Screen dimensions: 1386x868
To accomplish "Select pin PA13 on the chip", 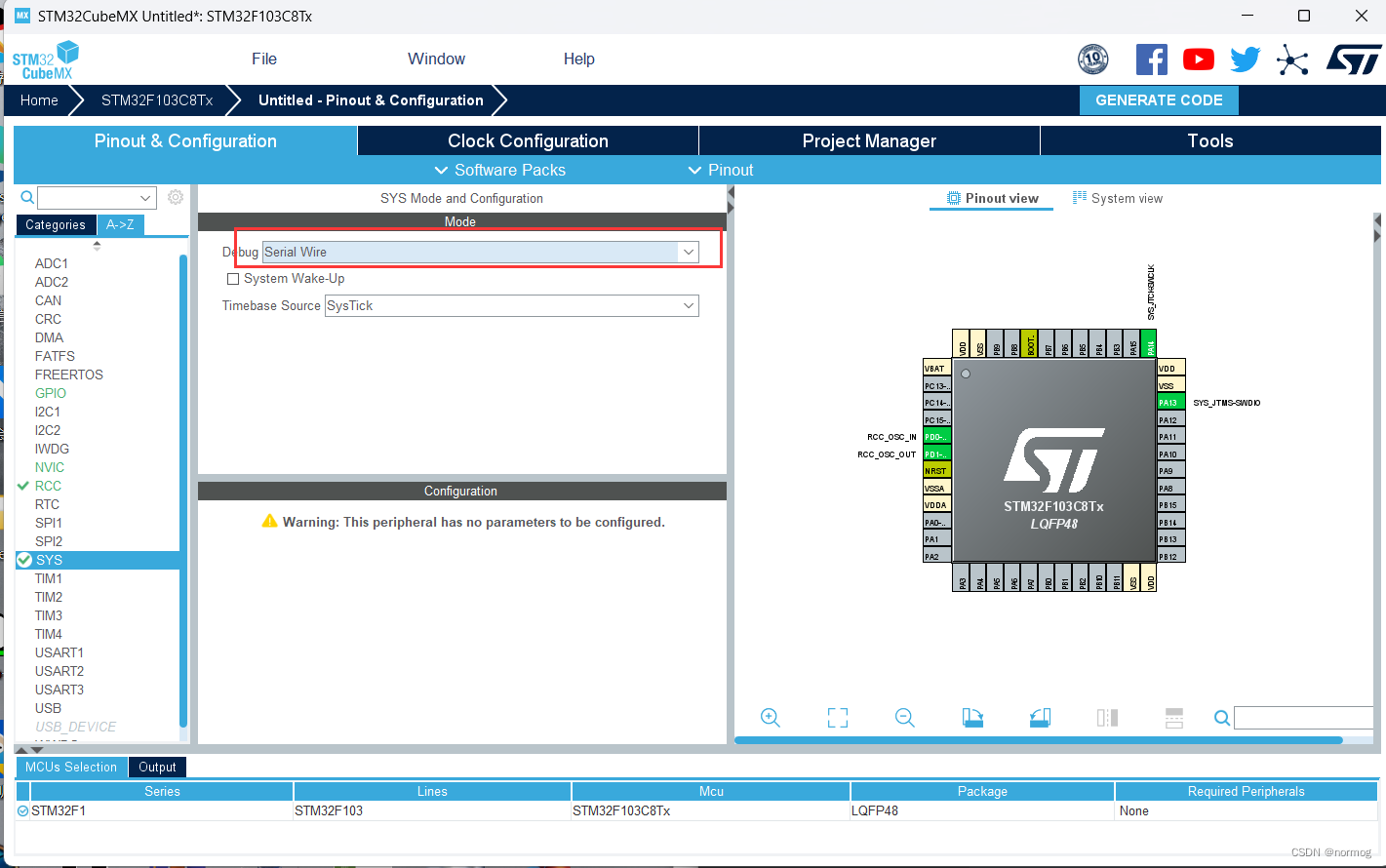I will point(1170,403).
